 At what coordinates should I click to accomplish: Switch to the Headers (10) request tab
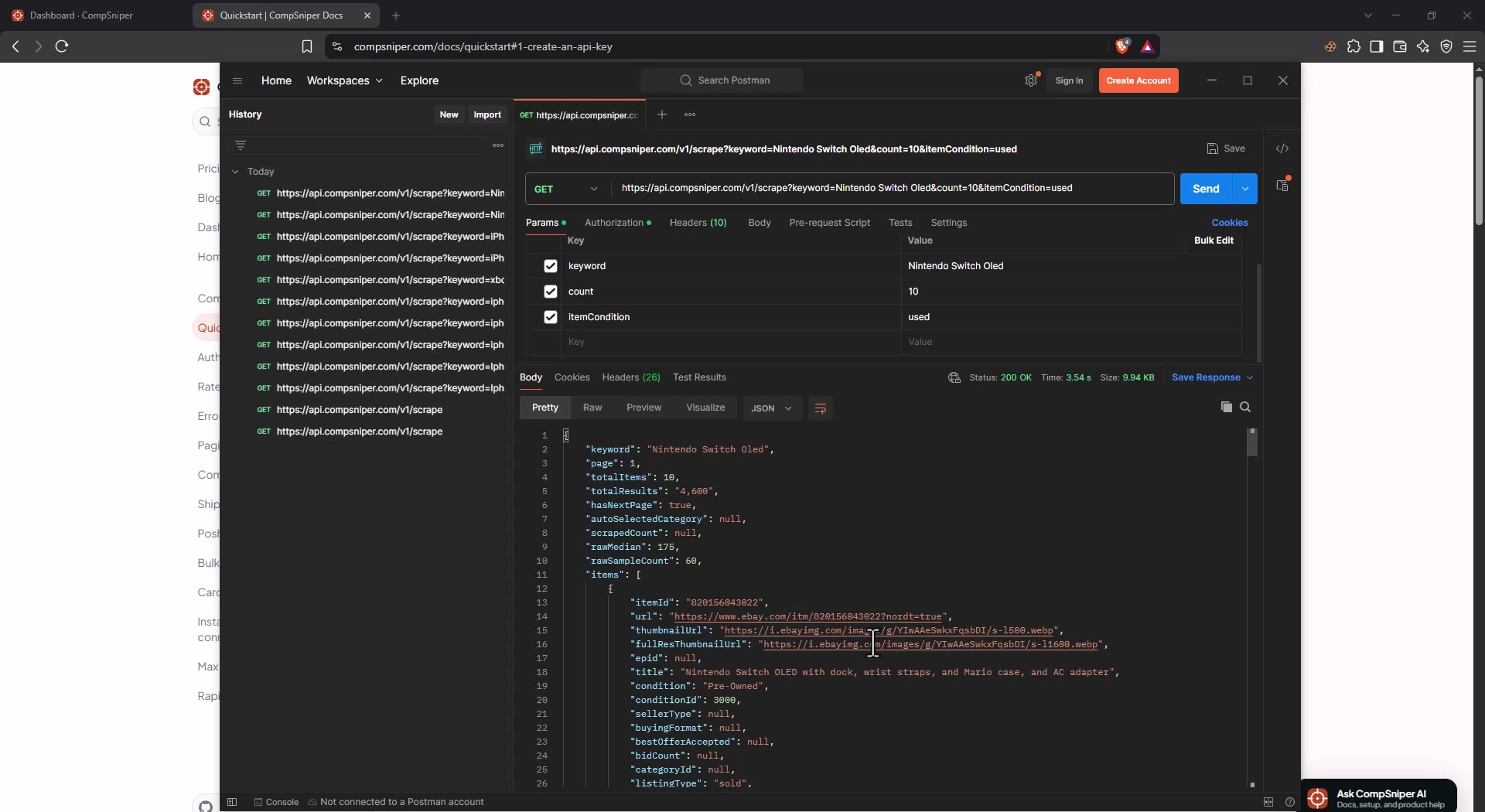(698, 223)
